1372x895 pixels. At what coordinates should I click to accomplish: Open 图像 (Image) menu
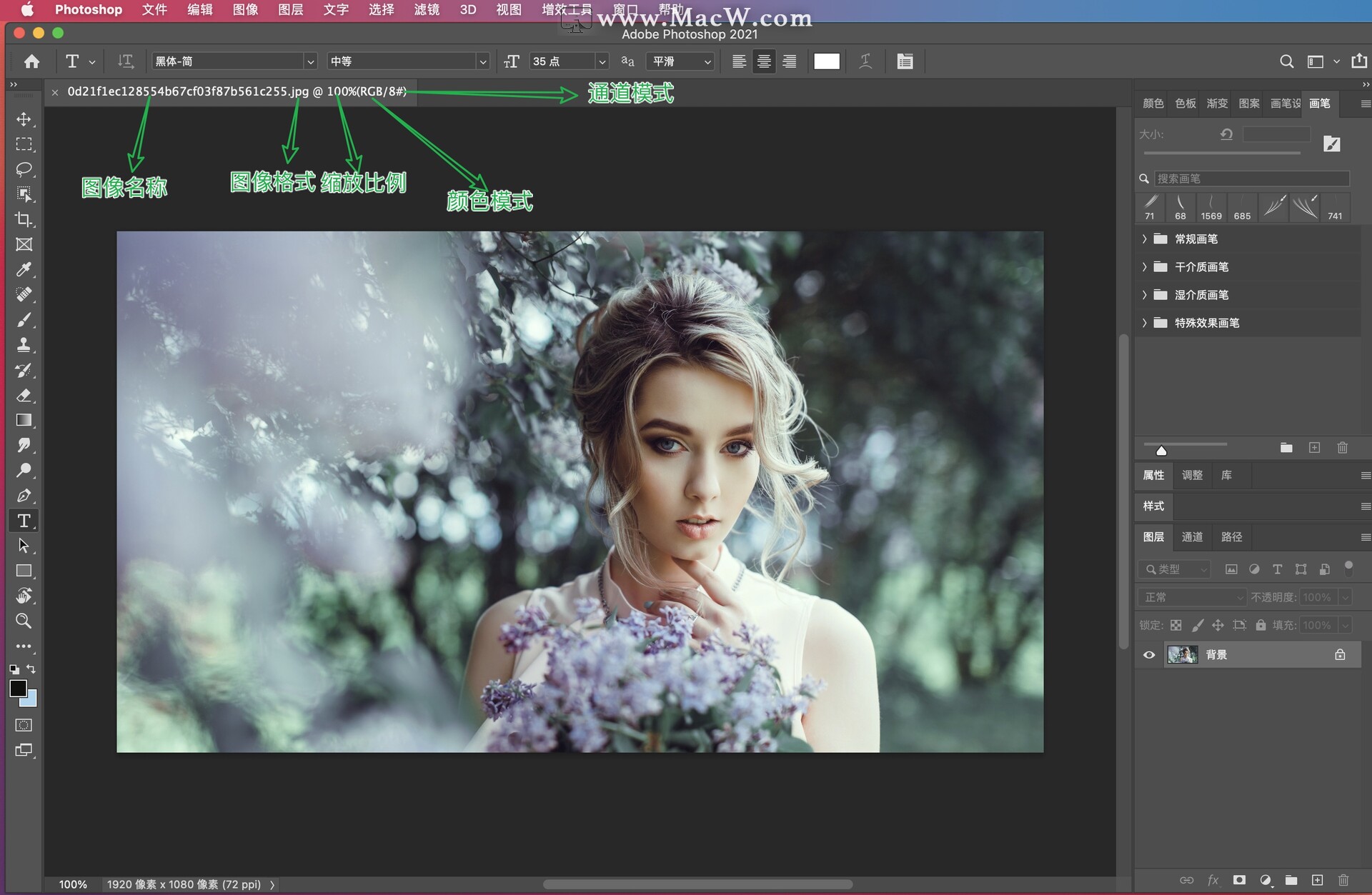[244, 11]
